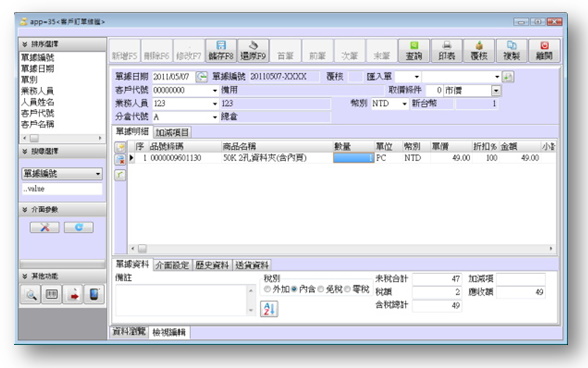Open calendar picker beside 單據日期

coord(202,77)
